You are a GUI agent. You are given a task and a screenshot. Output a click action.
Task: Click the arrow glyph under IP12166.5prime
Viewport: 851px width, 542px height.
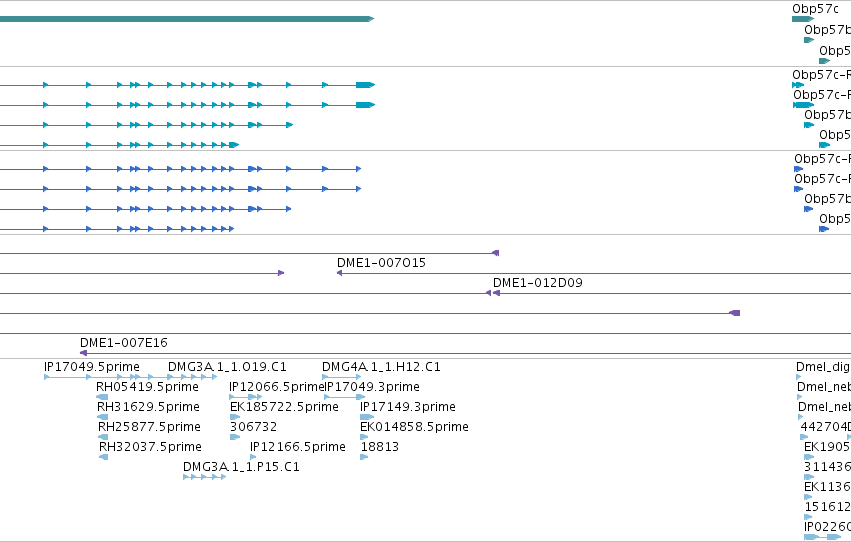(253, 457)
